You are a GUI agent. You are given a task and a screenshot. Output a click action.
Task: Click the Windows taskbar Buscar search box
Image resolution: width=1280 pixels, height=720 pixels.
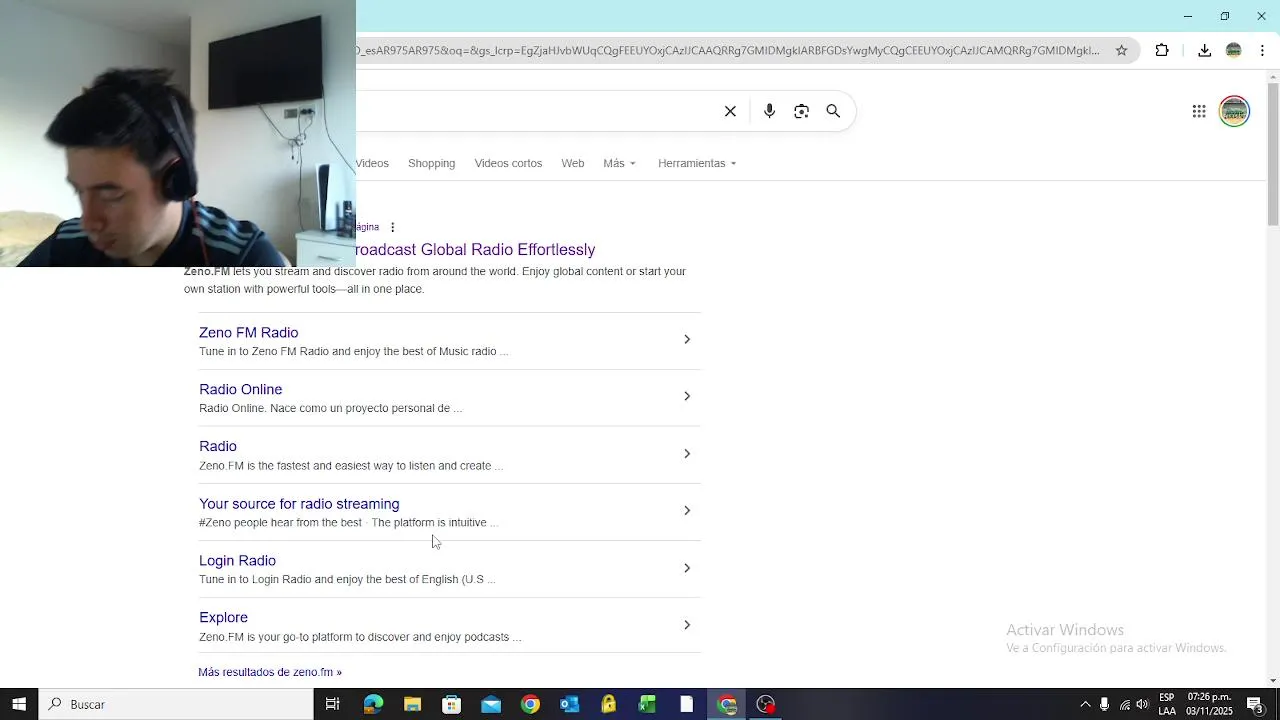[x=176, y=704]
